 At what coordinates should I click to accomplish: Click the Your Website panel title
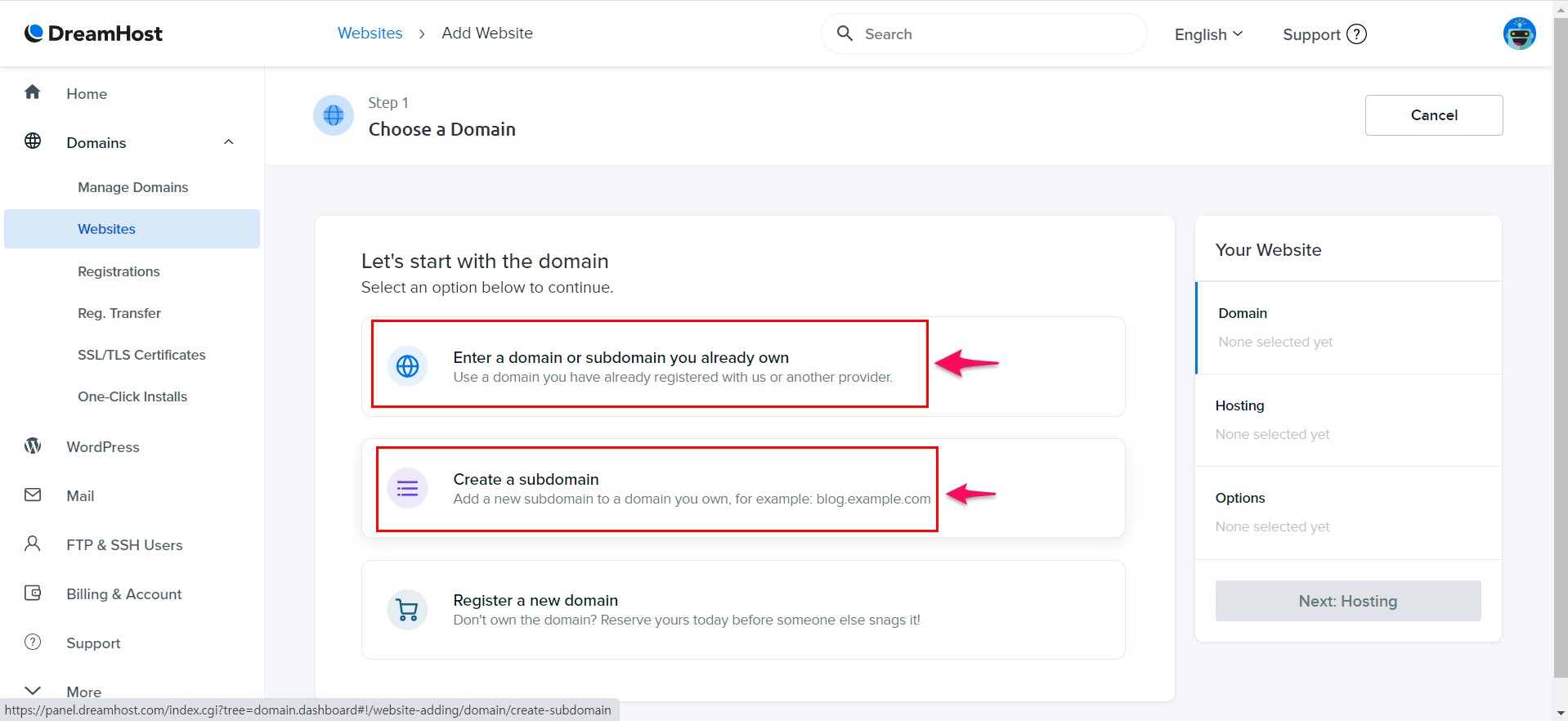pyautogui.click(x=1268, y=250)
